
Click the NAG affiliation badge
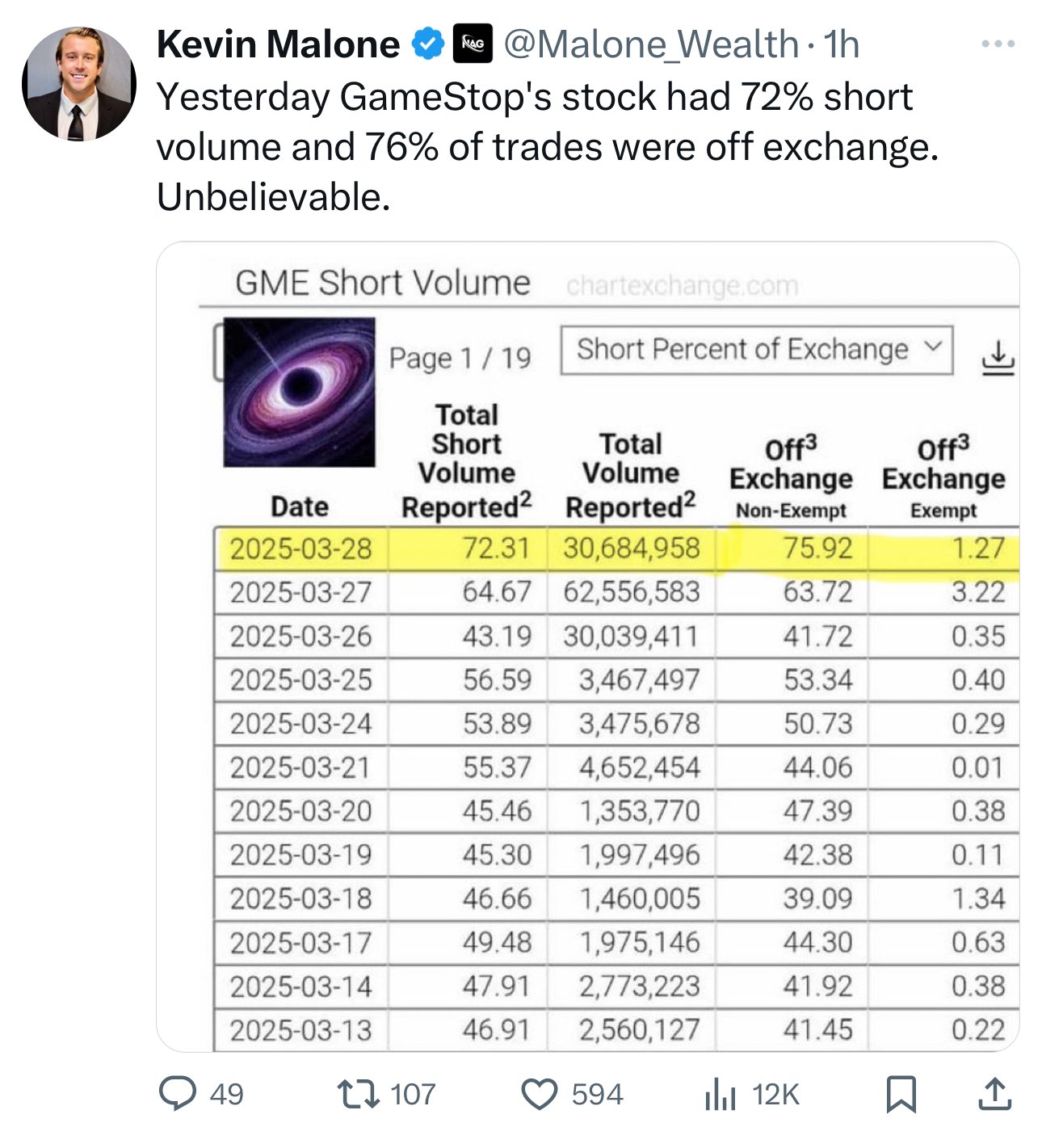[x=473, y=44]
